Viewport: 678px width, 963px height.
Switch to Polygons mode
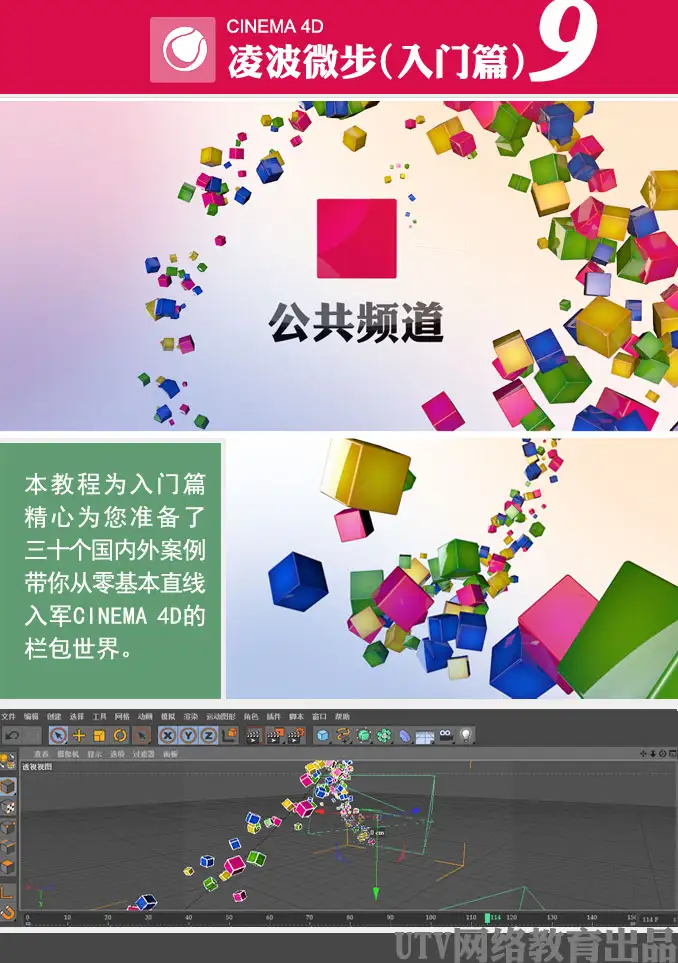tap(7, 867)
